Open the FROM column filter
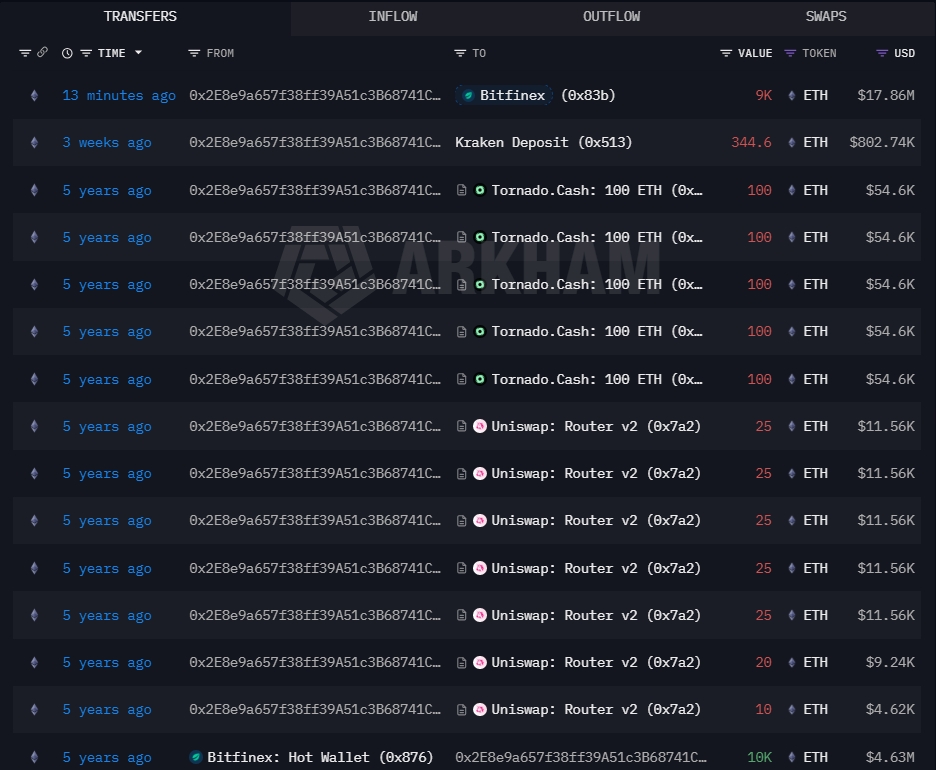 [194, 53]
